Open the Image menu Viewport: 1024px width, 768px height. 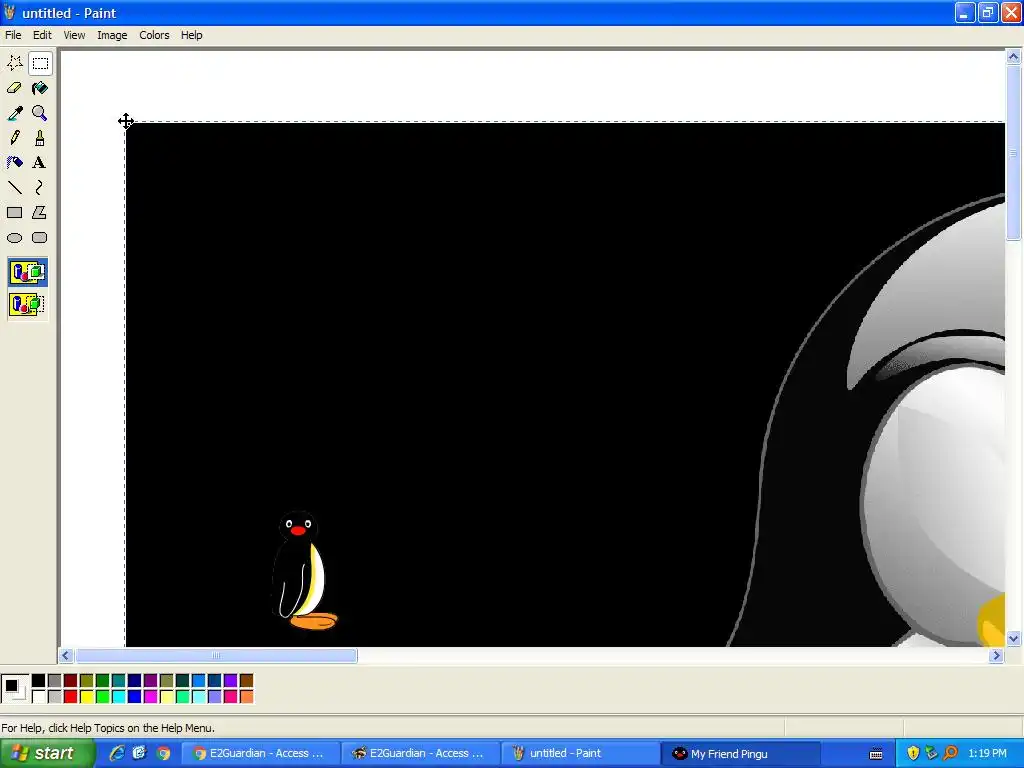[x=112, y=35]
